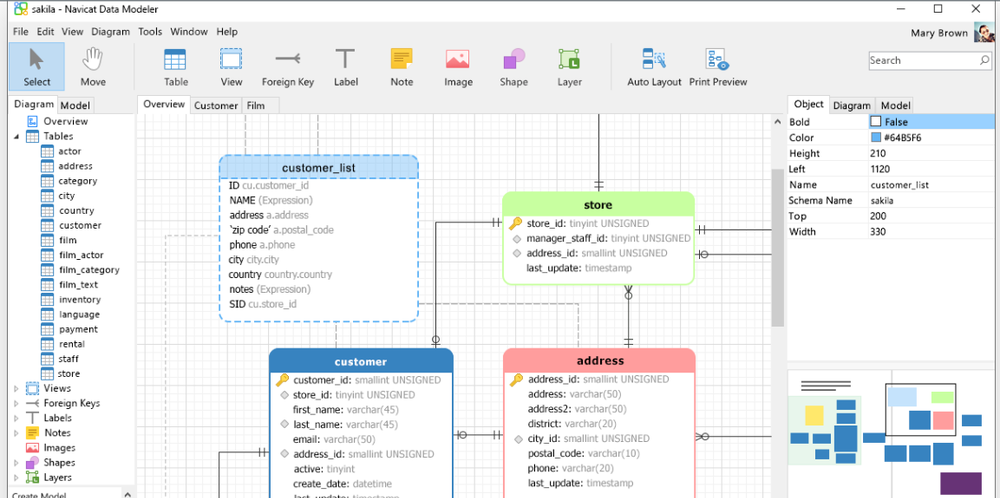Expand the Layers tree node
The image size is (1000, 498).
[16, 478]
